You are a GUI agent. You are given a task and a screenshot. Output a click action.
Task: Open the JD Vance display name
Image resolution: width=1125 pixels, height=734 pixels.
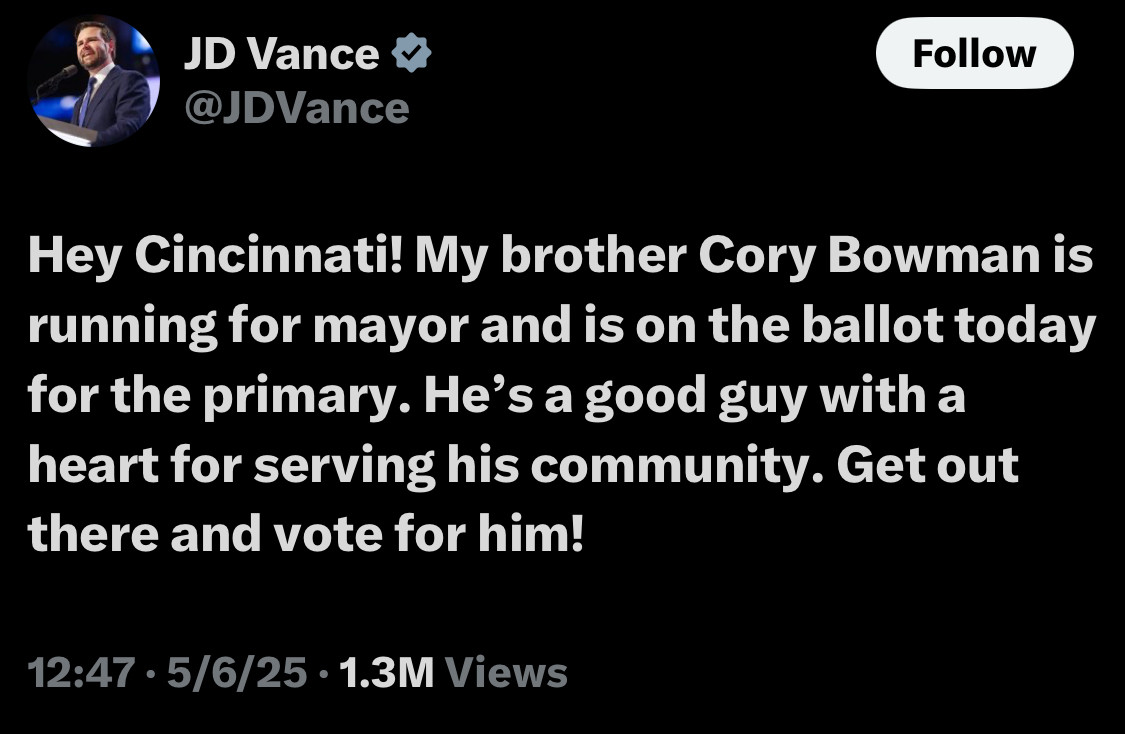tap(281, 54)
